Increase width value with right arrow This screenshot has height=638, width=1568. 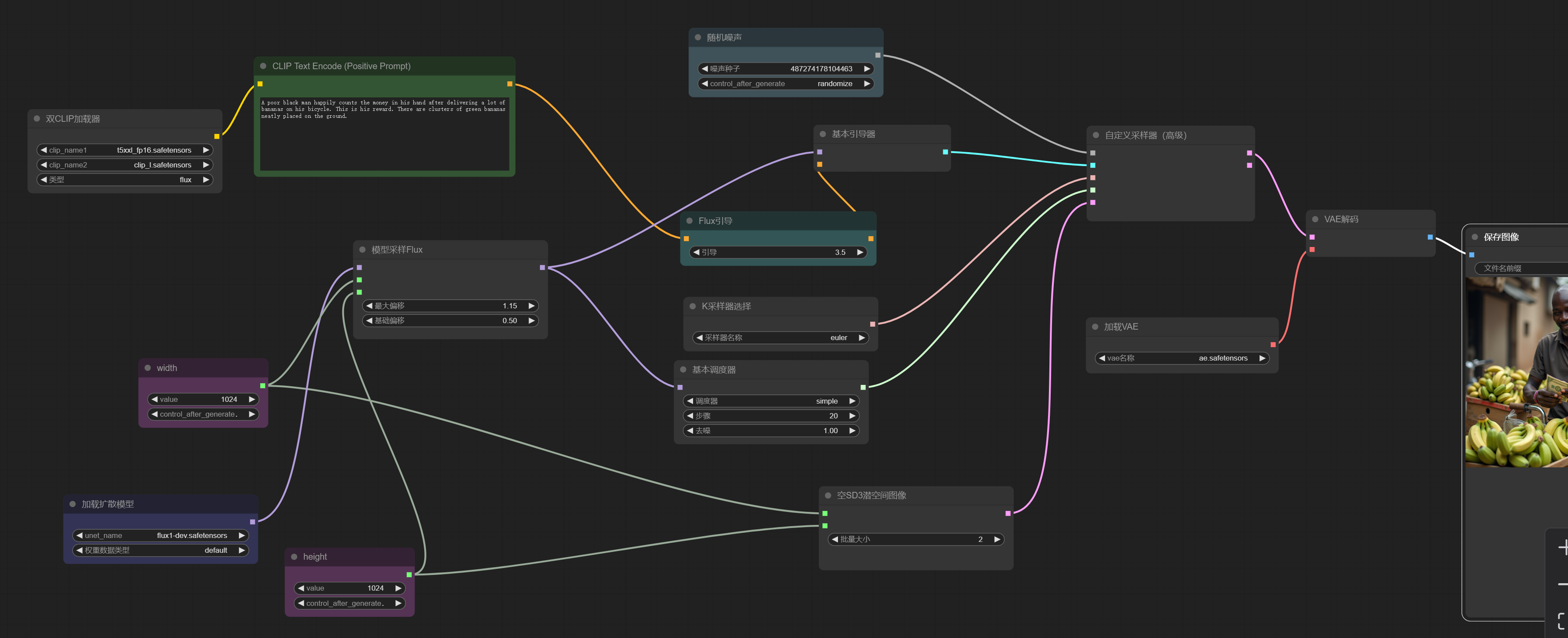tap(251, 400)
